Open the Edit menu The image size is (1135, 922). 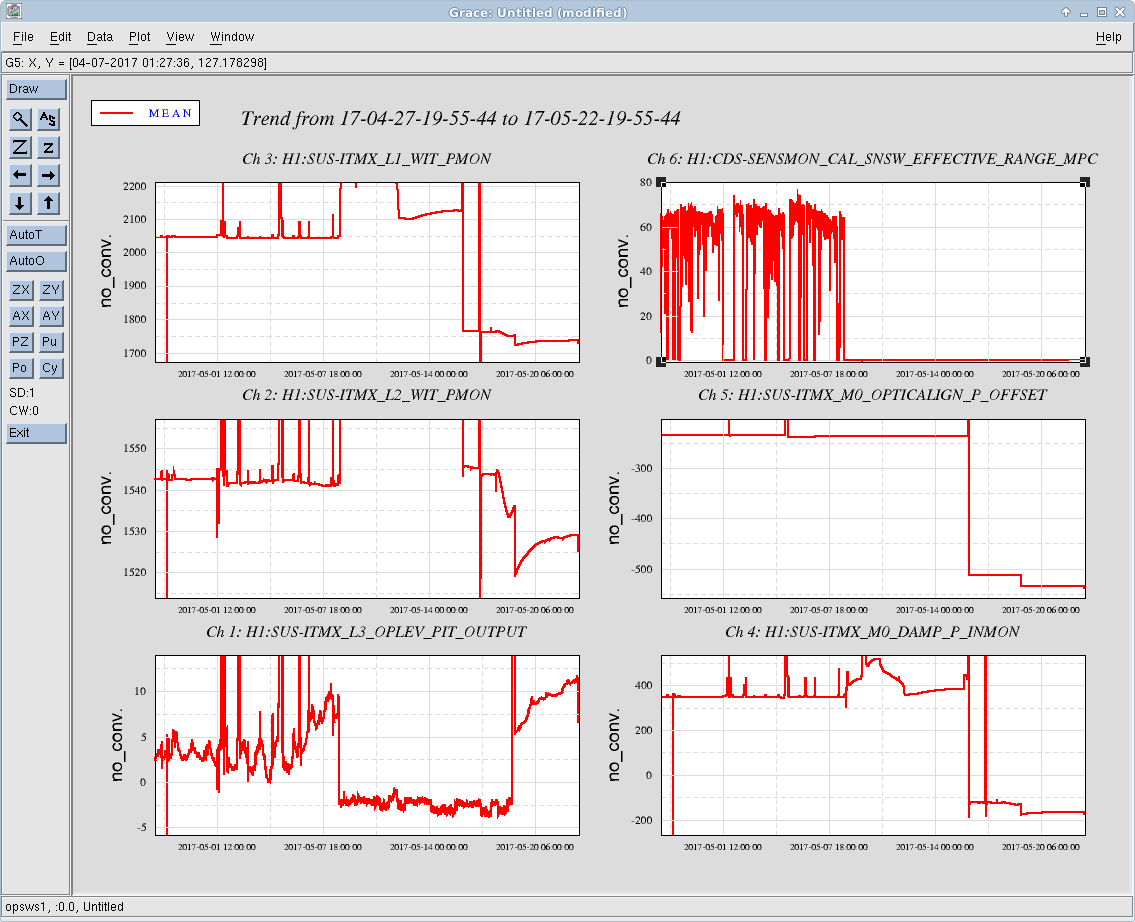click(61, 37)
